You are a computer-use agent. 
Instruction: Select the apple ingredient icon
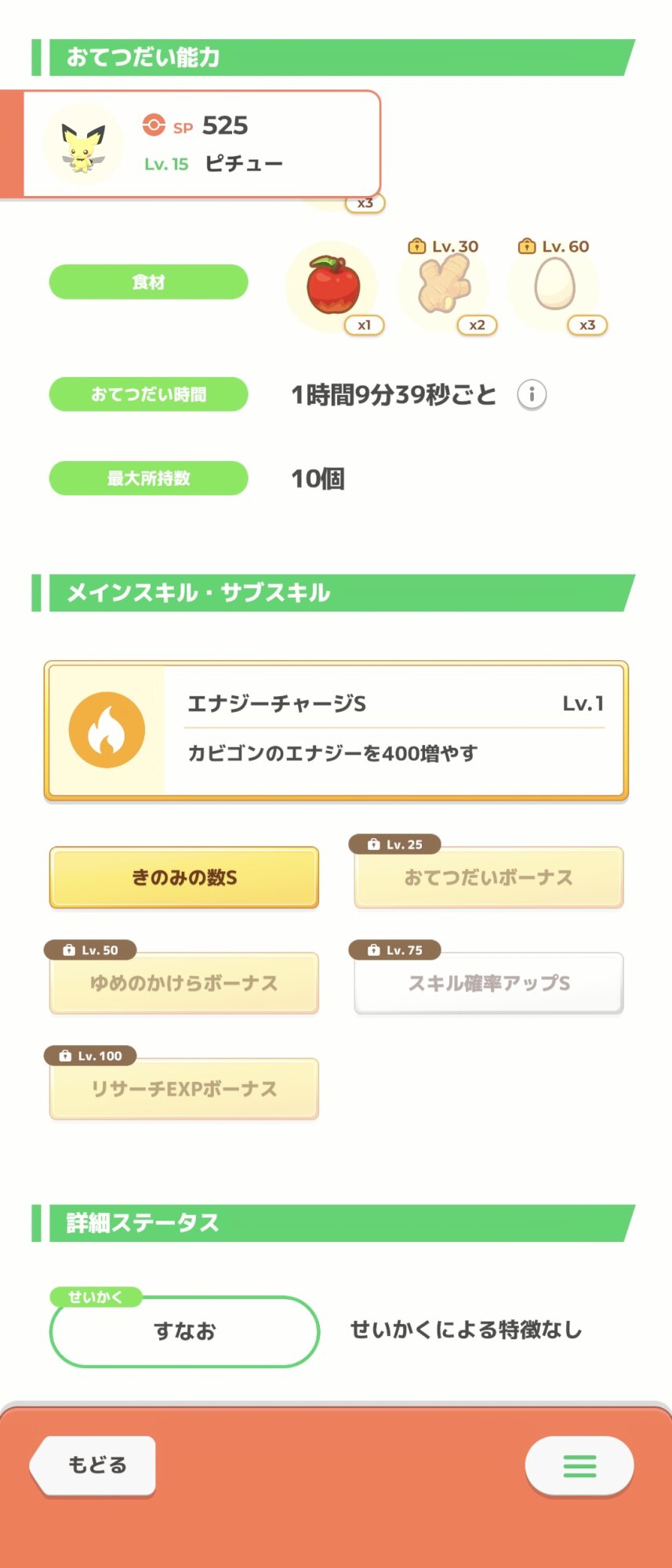pyautogui.click(x=332, y=285)
